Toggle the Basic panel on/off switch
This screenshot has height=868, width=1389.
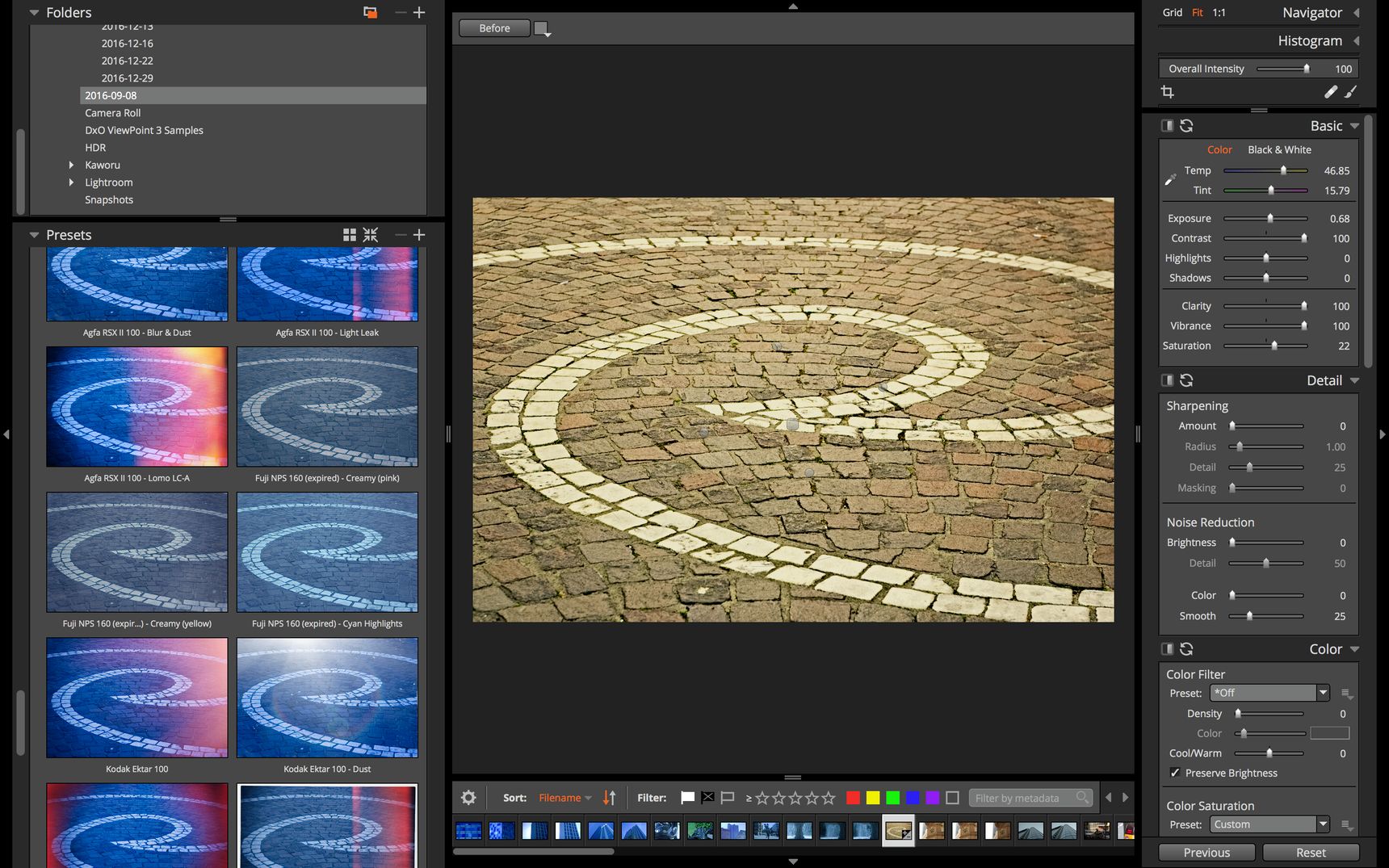(x=1167, y=126)
